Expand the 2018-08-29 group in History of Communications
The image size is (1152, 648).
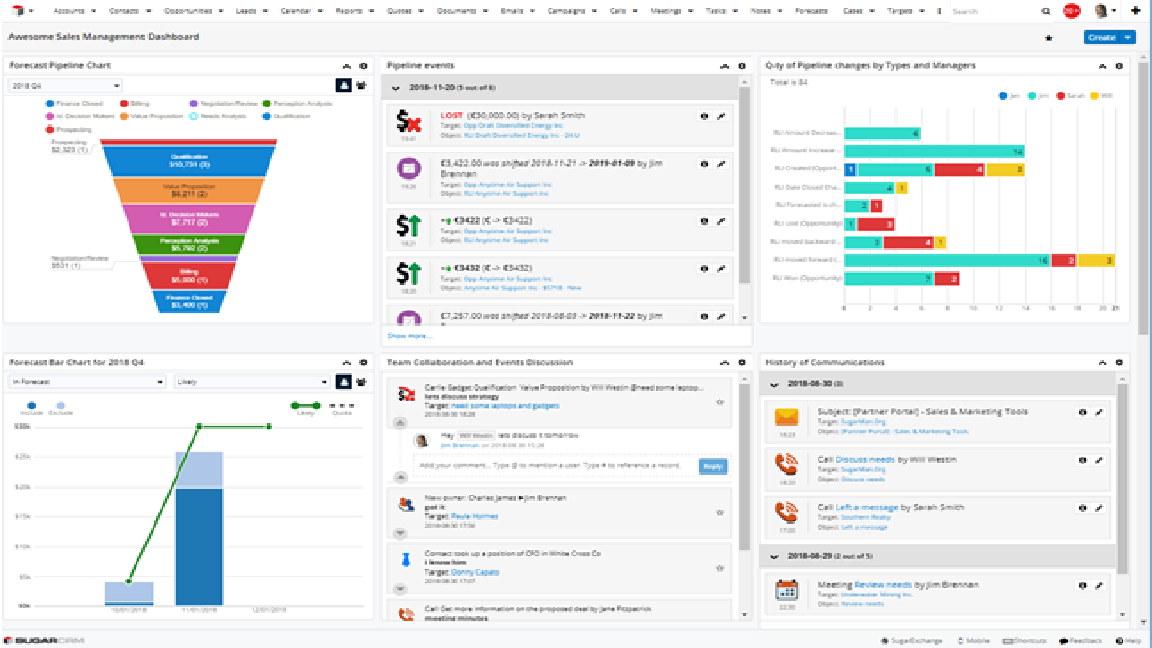click(x=775, y=555)
